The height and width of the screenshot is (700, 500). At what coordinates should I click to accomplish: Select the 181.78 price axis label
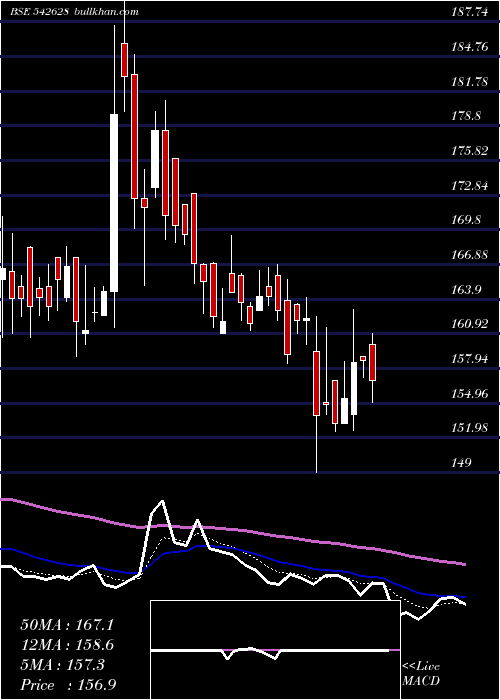pyautogui.click(x=469, y=82)
